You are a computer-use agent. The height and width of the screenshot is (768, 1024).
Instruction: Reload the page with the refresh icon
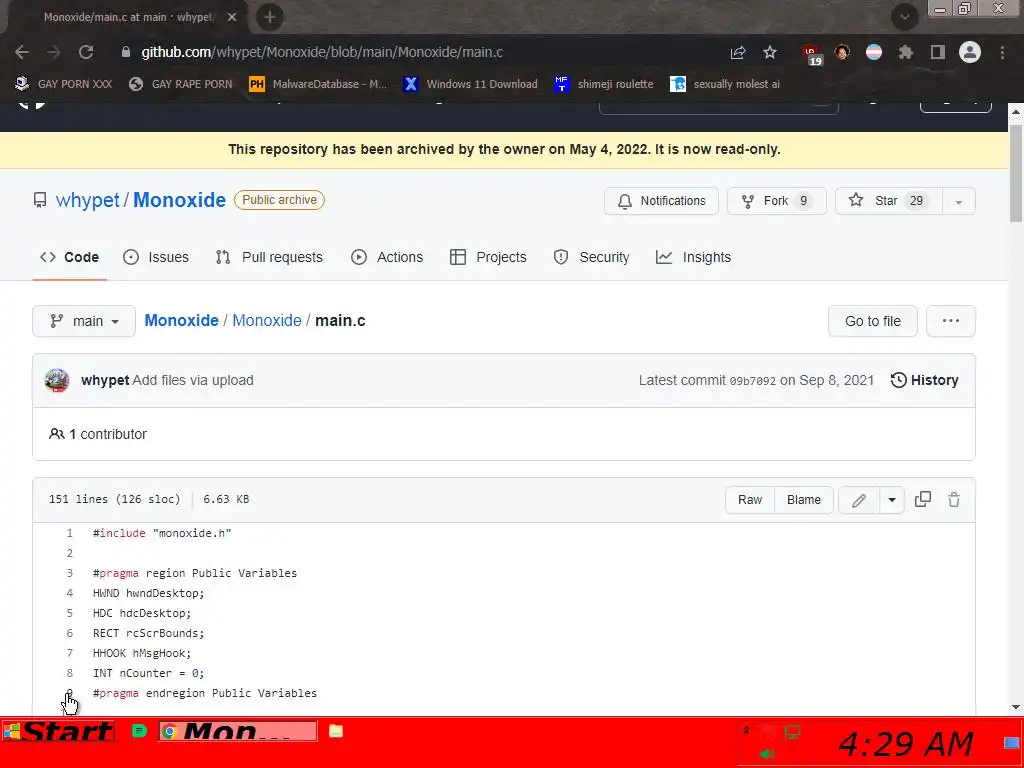tap(86, 52)
